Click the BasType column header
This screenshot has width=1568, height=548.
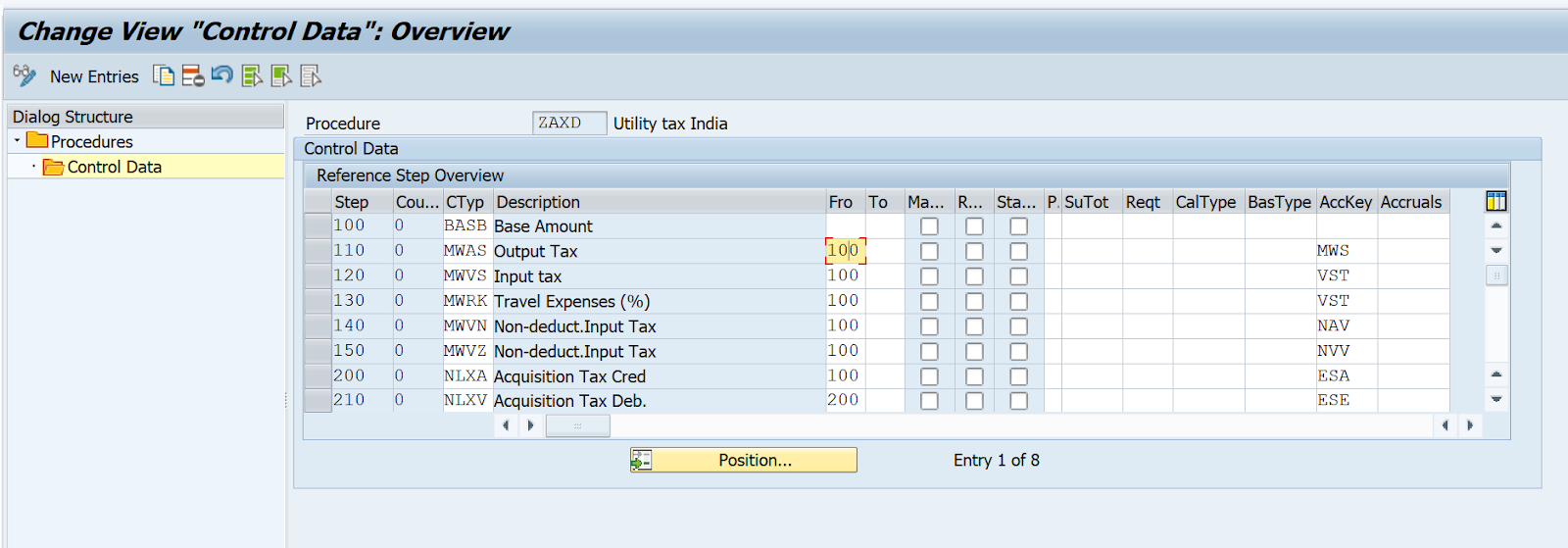click(1280, 202)
